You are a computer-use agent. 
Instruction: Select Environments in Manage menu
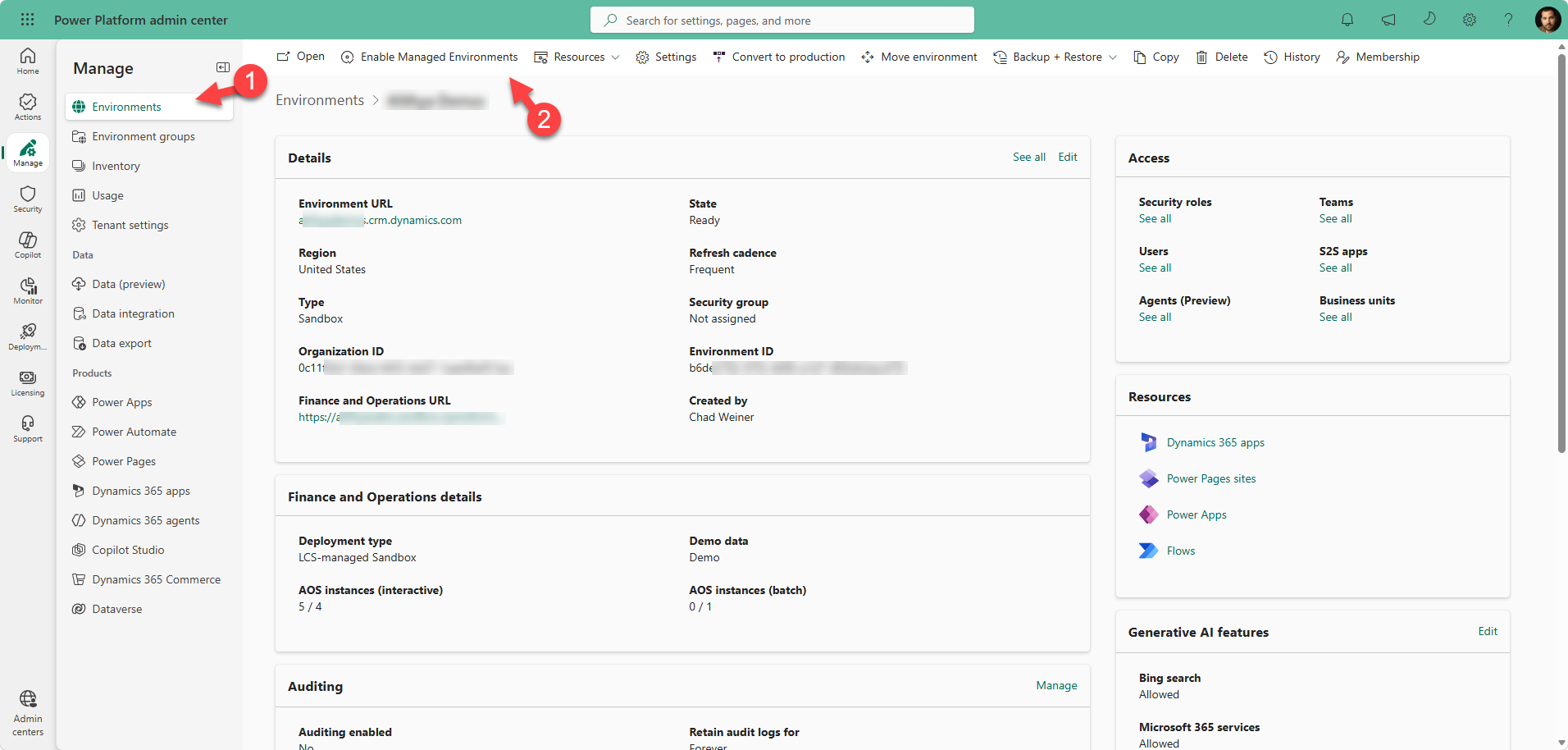(148, 107)
